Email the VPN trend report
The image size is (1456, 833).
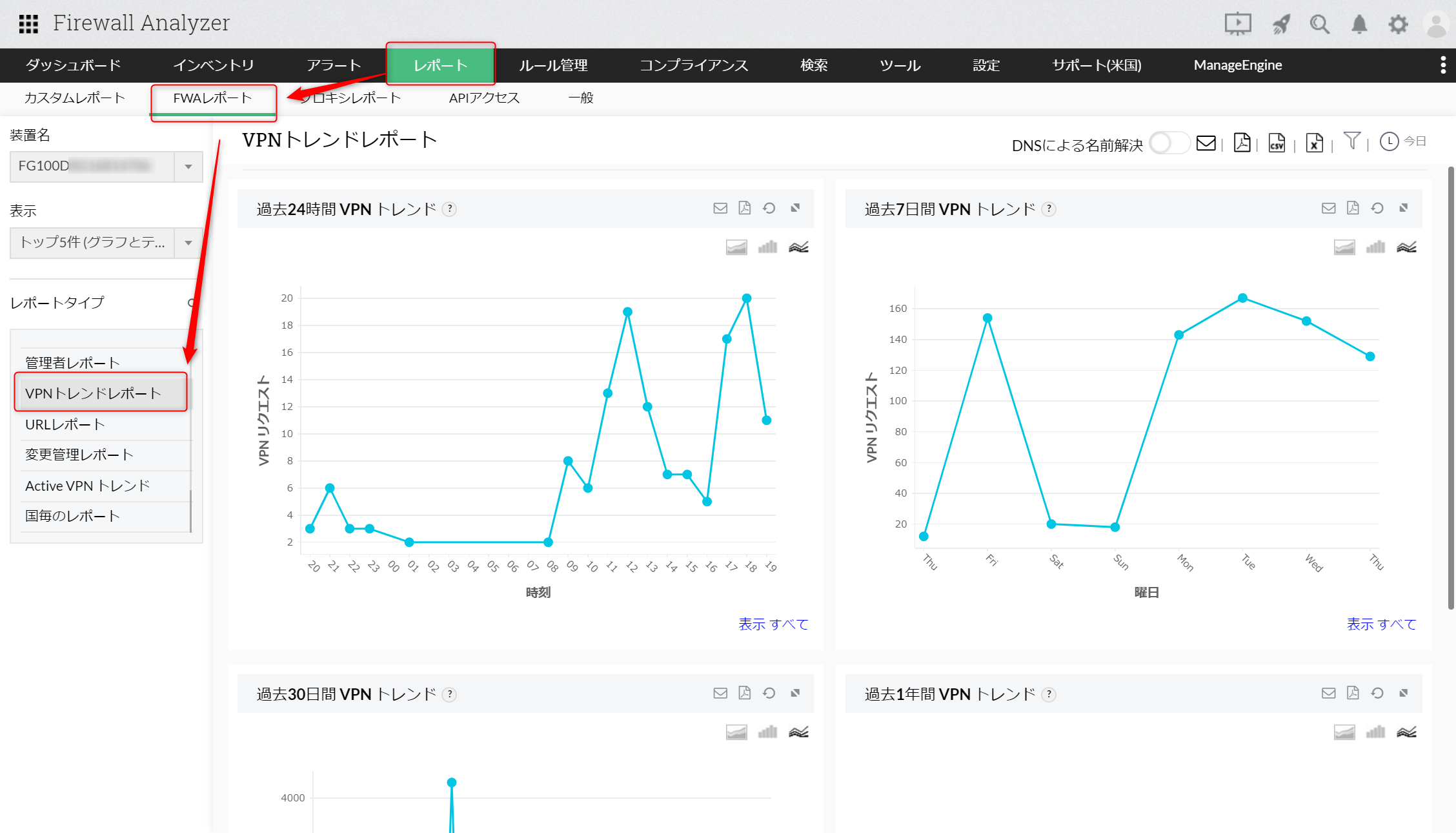pyautogui.click(x=1206, y=143)
